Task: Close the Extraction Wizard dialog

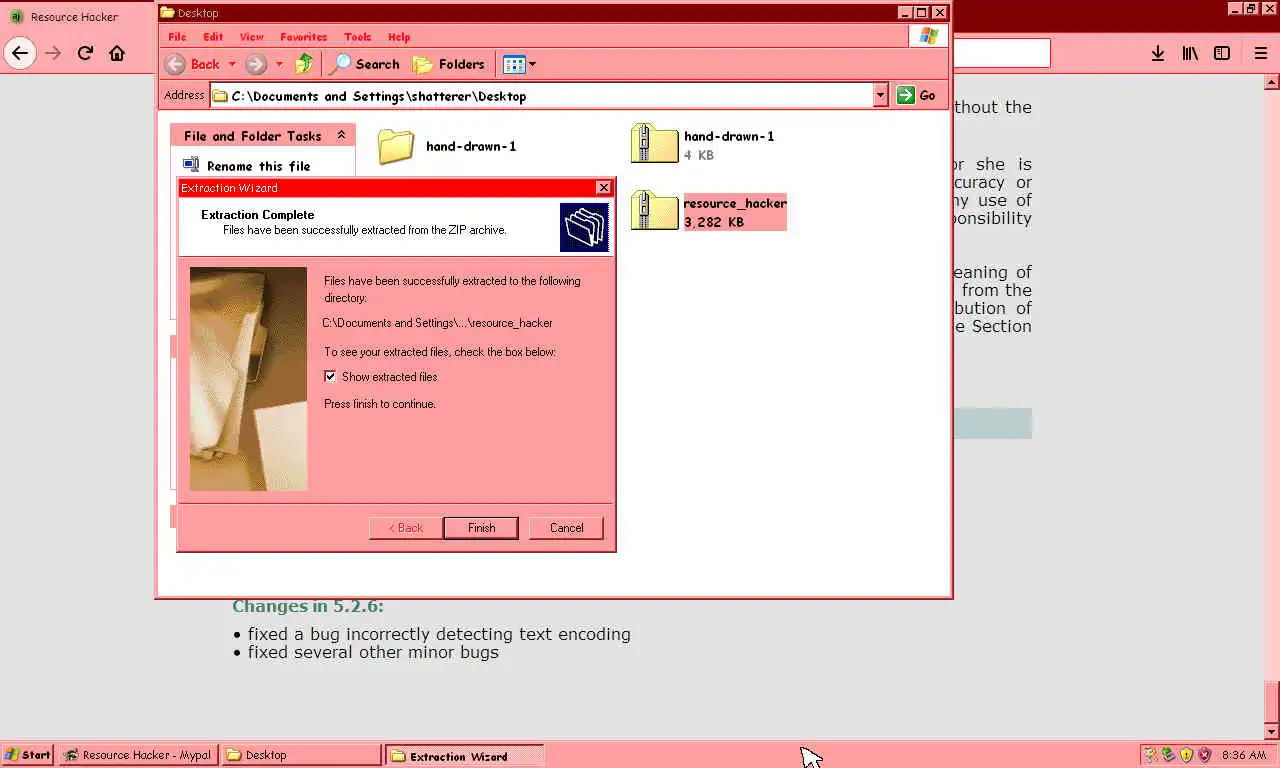Action: (x=603, y=188)
